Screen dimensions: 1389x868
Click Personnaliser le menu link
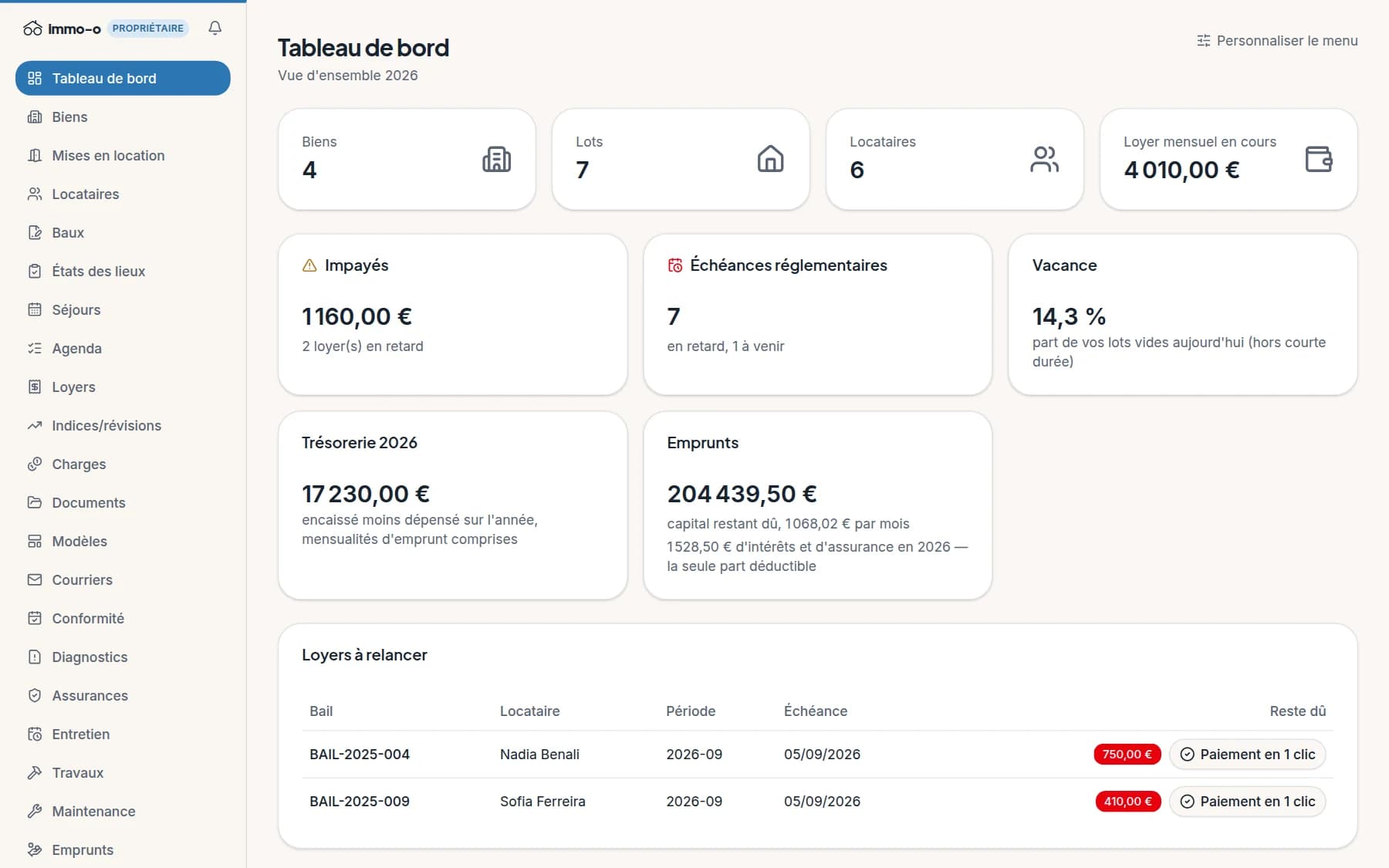(1277, 41)
